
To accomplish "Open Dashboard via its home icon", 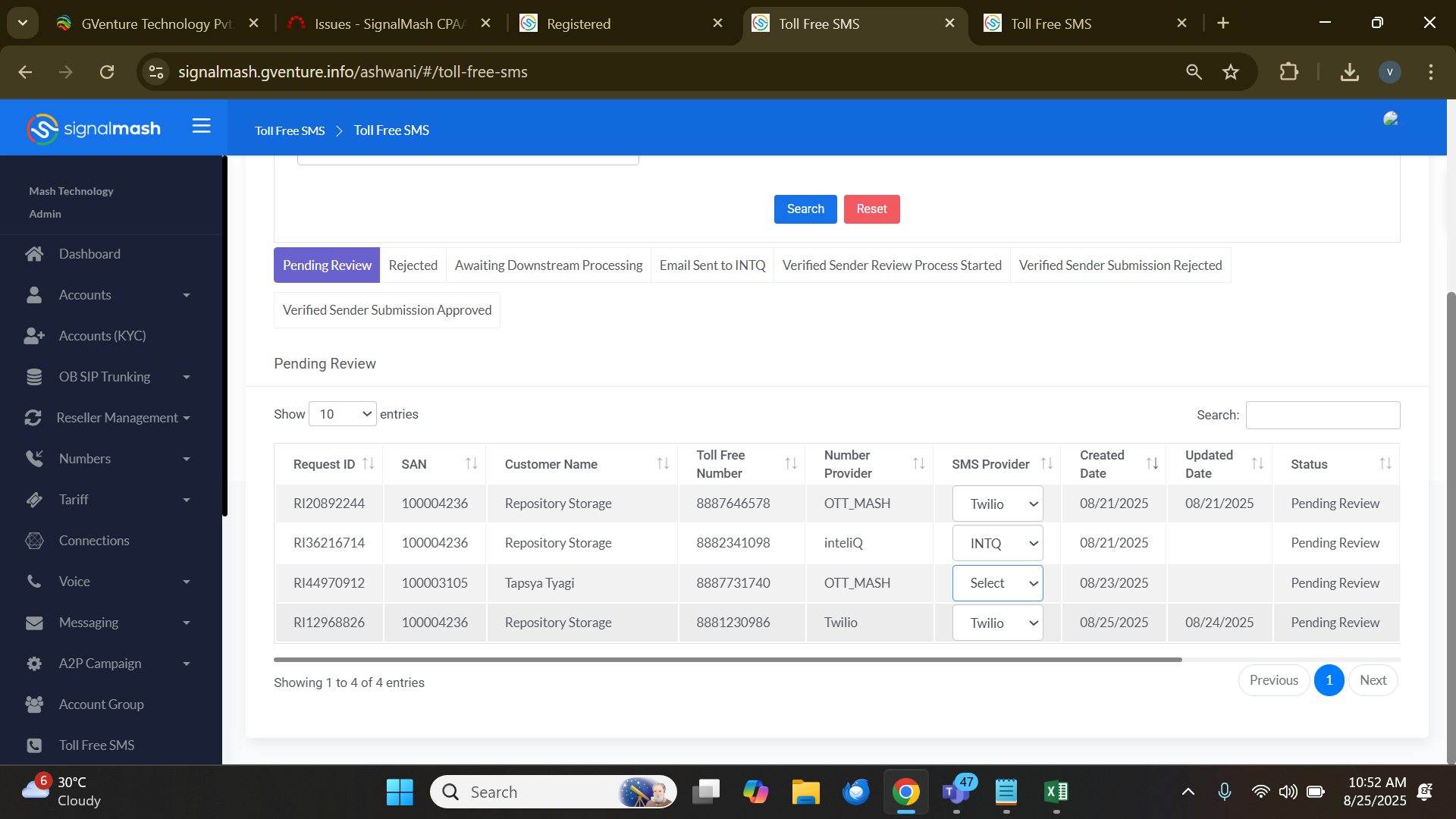I will click(34, 254).
